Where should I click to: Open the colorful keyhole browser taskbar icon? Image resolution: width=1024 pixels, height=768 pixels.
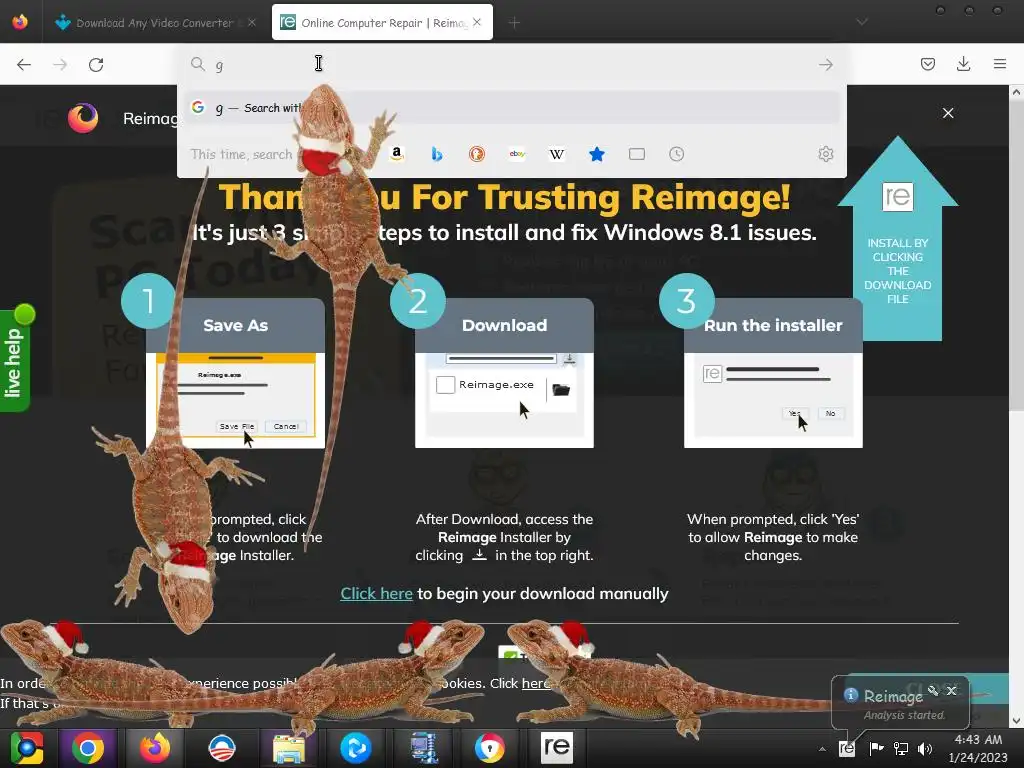tap(490, 748)
